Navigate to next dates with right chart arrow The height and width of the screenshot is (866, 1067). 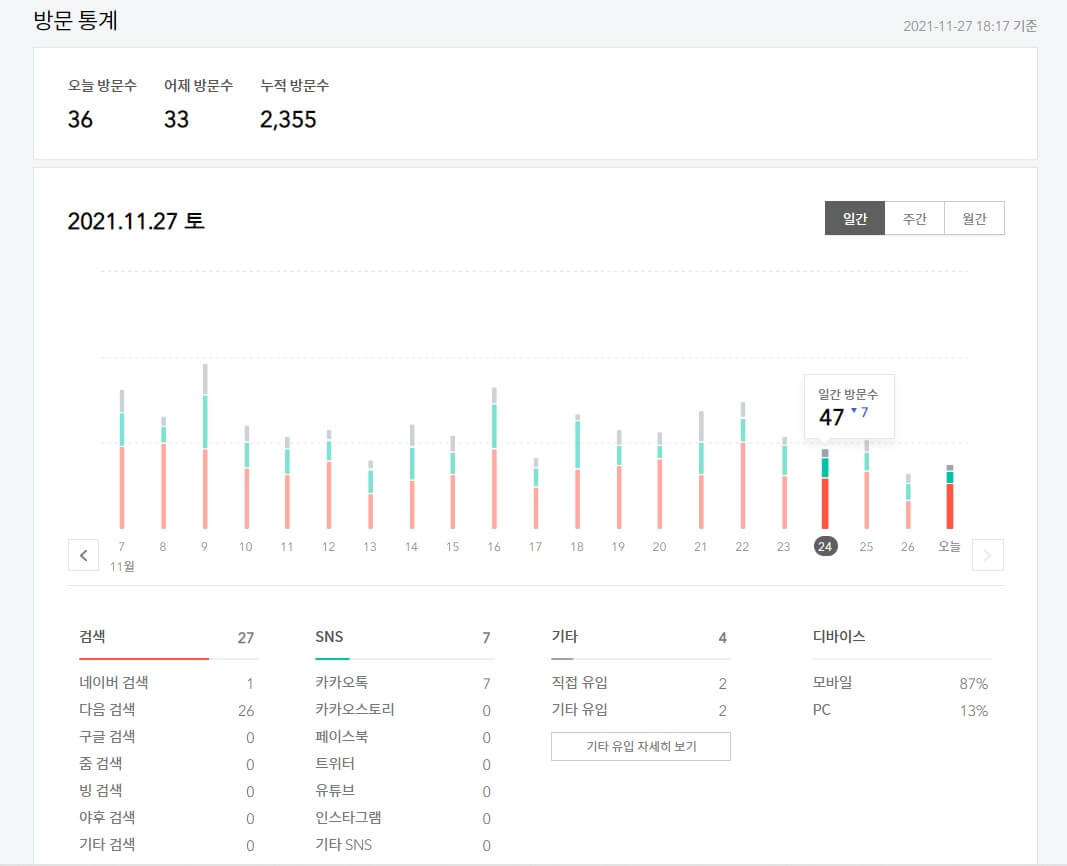pos(988,555)
